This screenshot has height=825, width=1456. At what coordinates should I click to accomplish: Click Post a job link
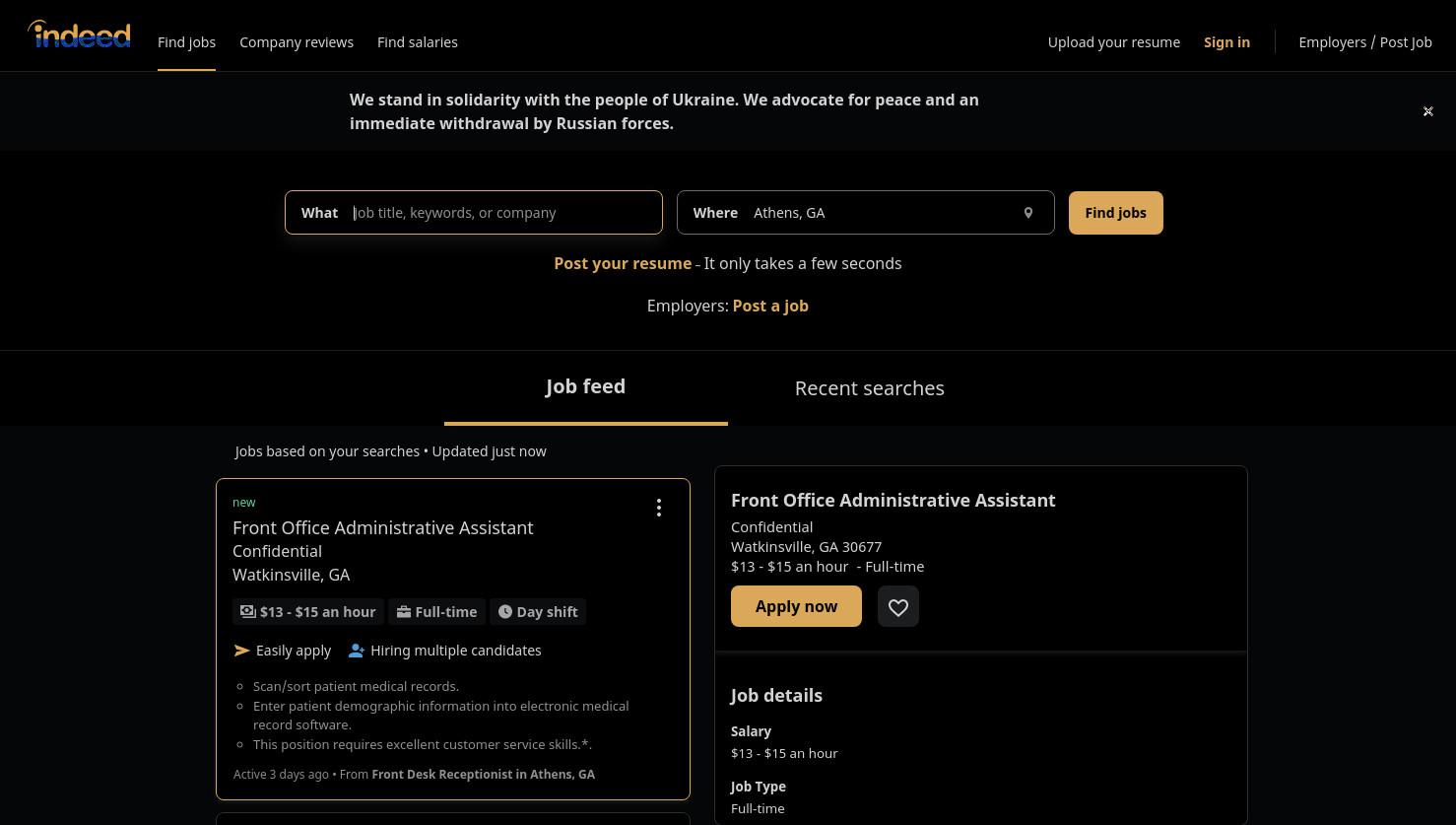click(770, 306)
